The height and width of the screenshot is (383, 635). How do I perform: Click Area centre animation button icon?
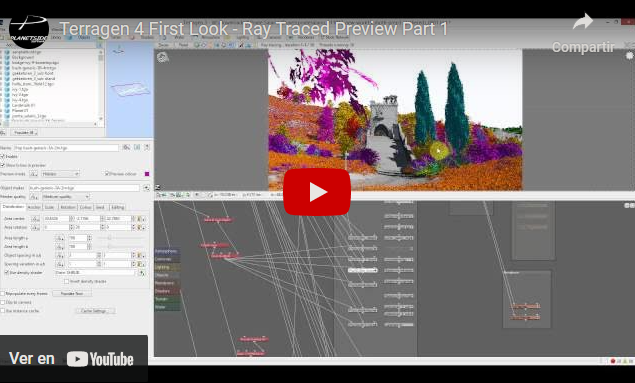point(35,219)
